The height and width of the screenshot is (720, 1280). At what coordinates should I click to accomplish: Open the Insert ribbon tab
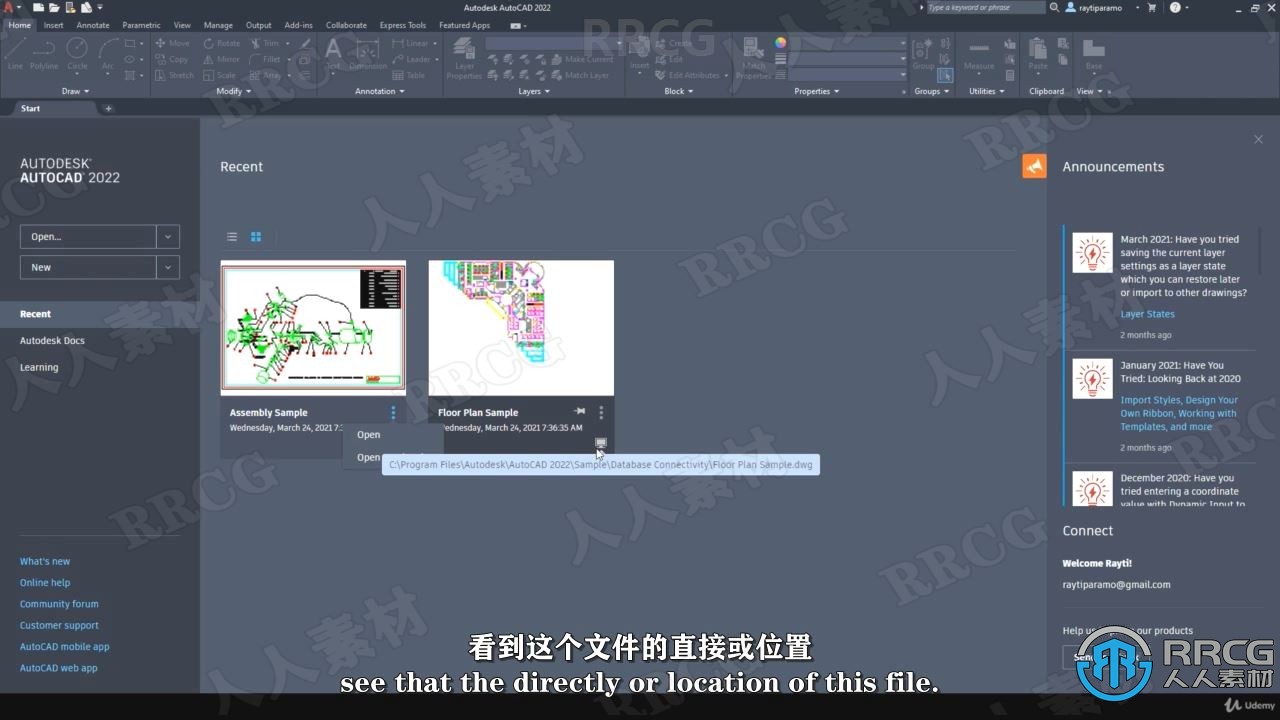tap(53, 25)
